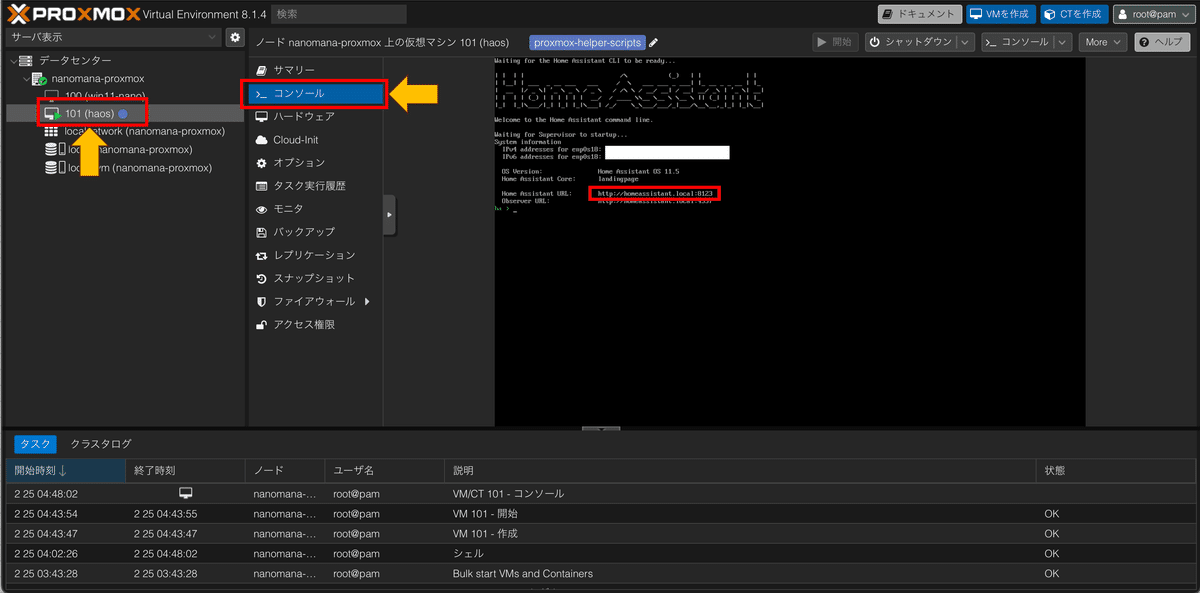Image resolution: width=1200 pixels, height=593 pixels.
Task: Select the VM 101 - 作成 task row
Action: pyautogui.click(x=600, y=534)
